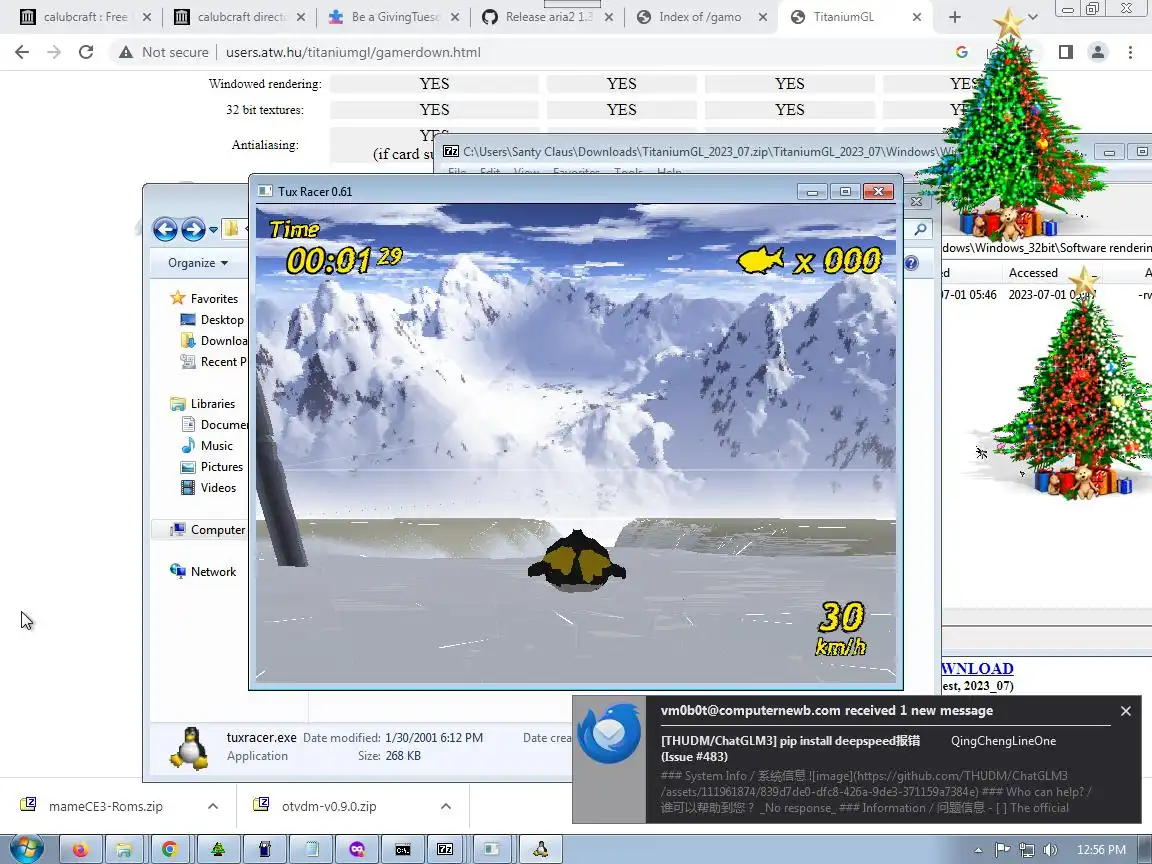Switch to Index of /gamo tab
Screen dimensions: 1152x864
point(700,17)
